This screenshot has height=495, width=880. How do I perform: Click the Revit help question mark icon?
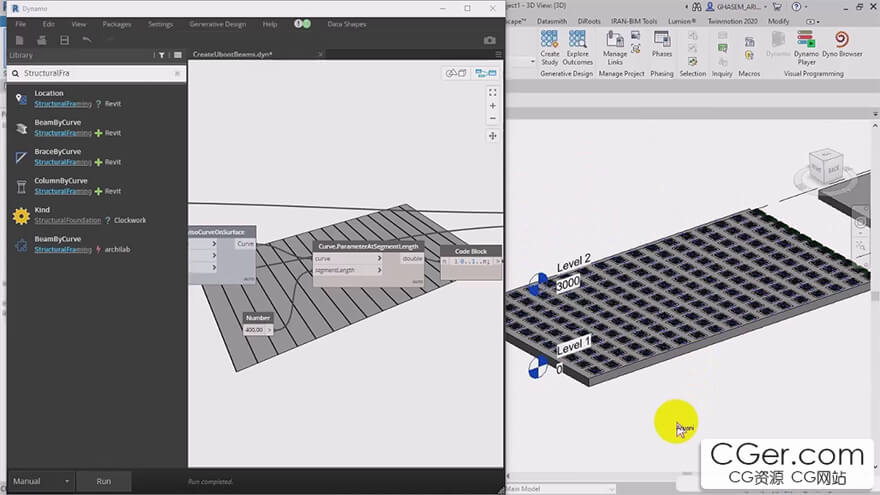(796, 7)
